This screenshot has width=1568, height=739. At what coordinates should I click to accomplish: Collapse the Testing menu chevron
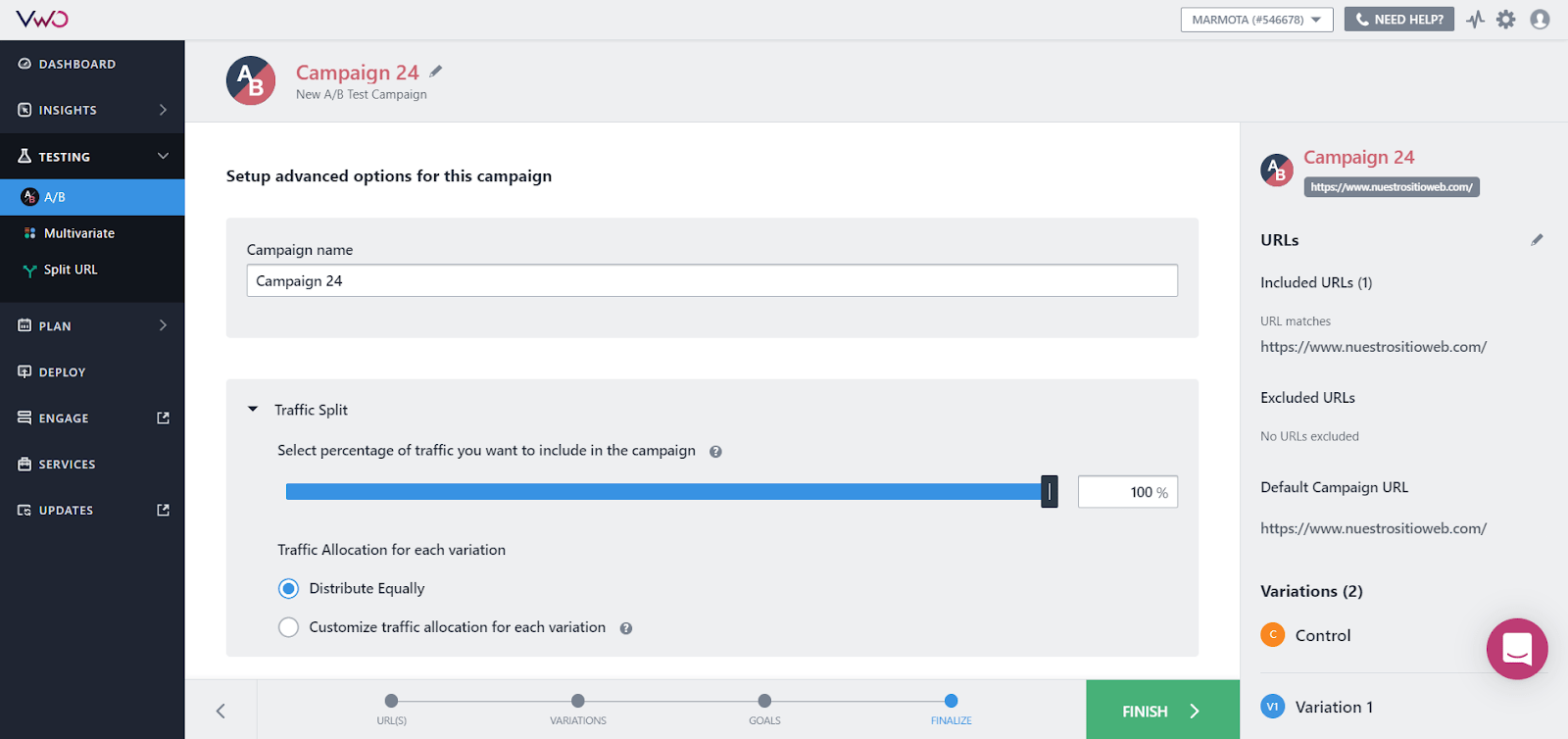coord(164,156)
